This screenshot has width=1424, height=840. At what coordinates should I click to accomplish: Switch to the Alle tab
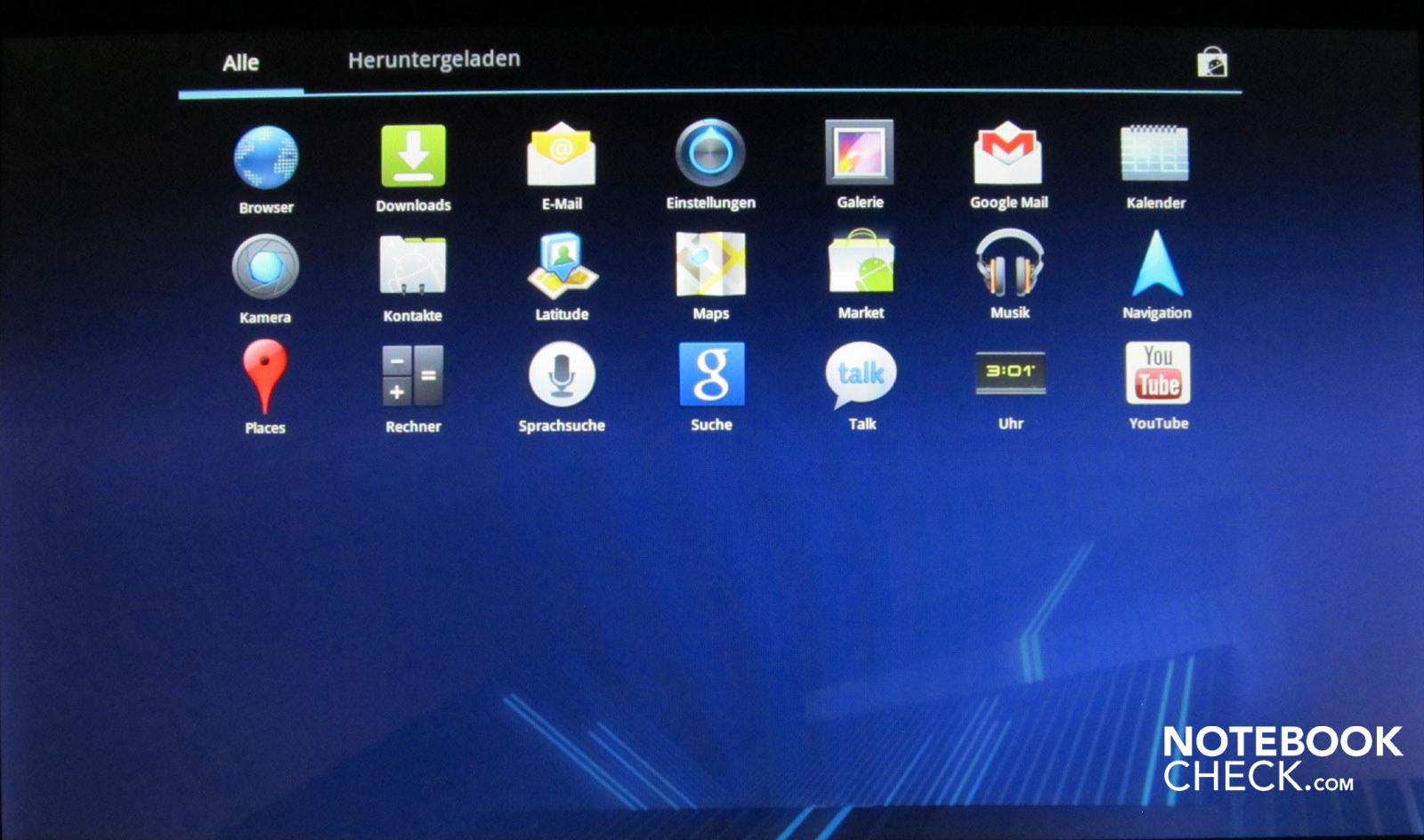pos(240,62)
